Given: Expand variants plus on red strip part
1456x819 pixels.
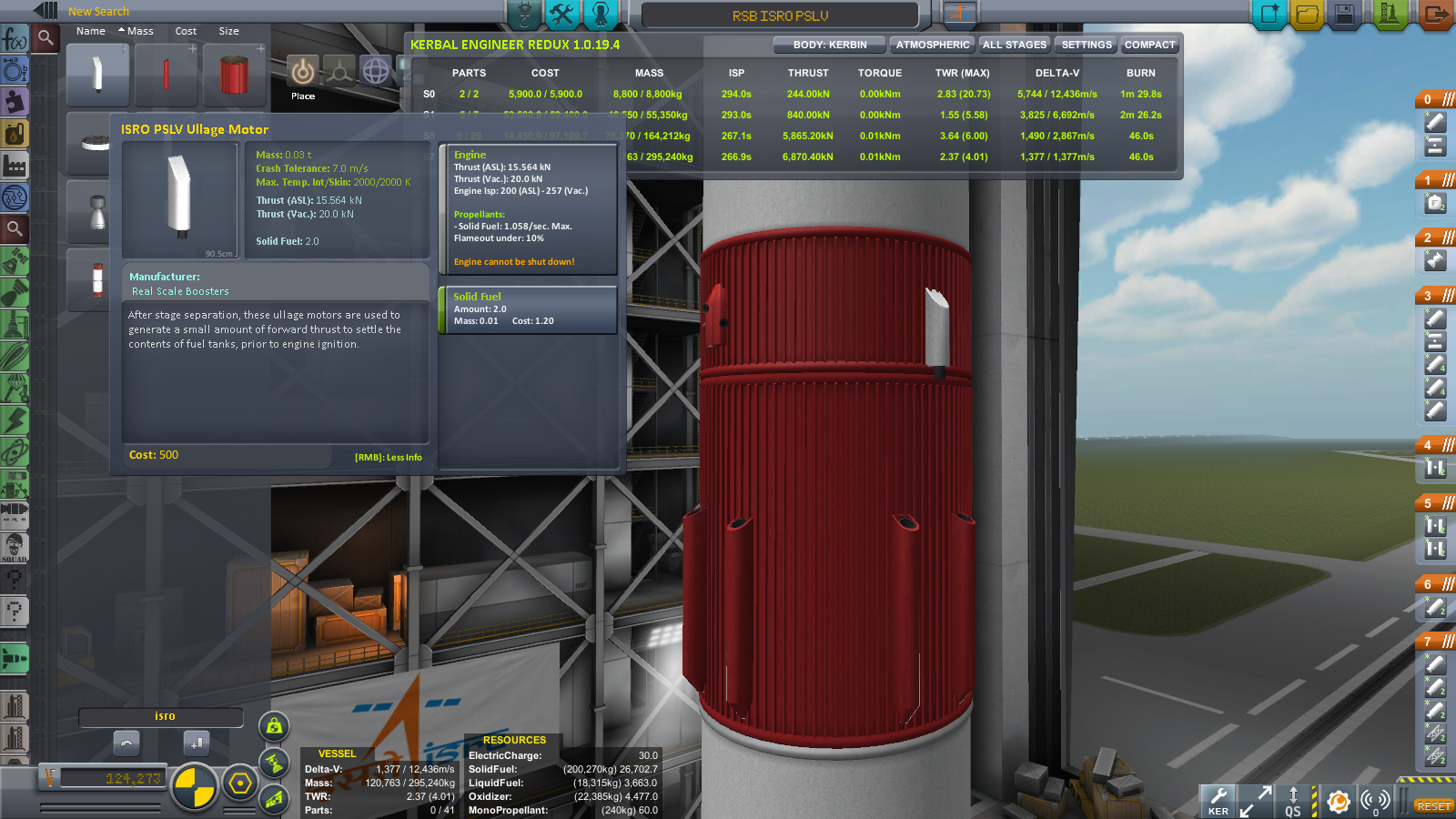Looking at the screenshot, I should coord(192,49).
